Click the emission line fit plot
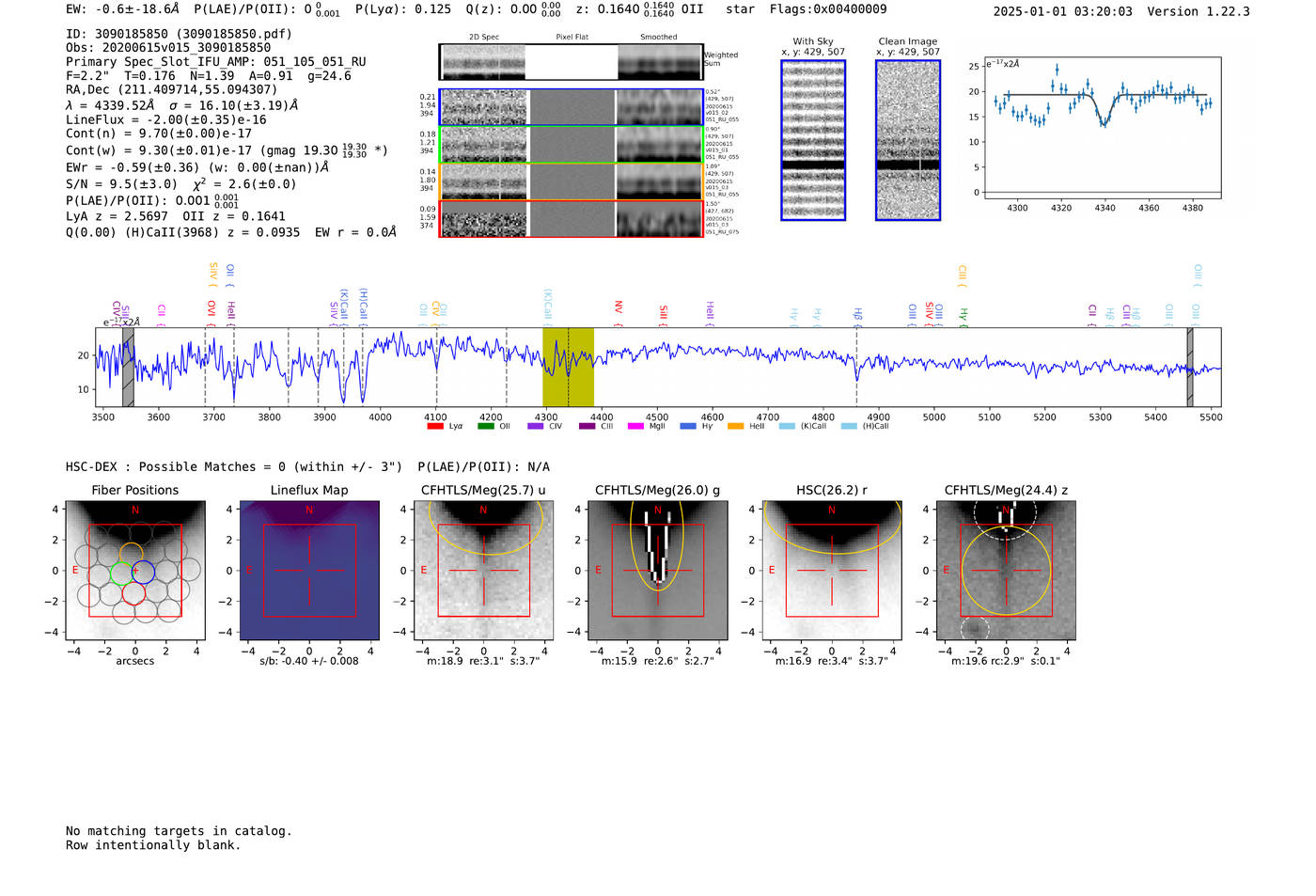This screenshot has height=896, width=1316. [1103, 128]
